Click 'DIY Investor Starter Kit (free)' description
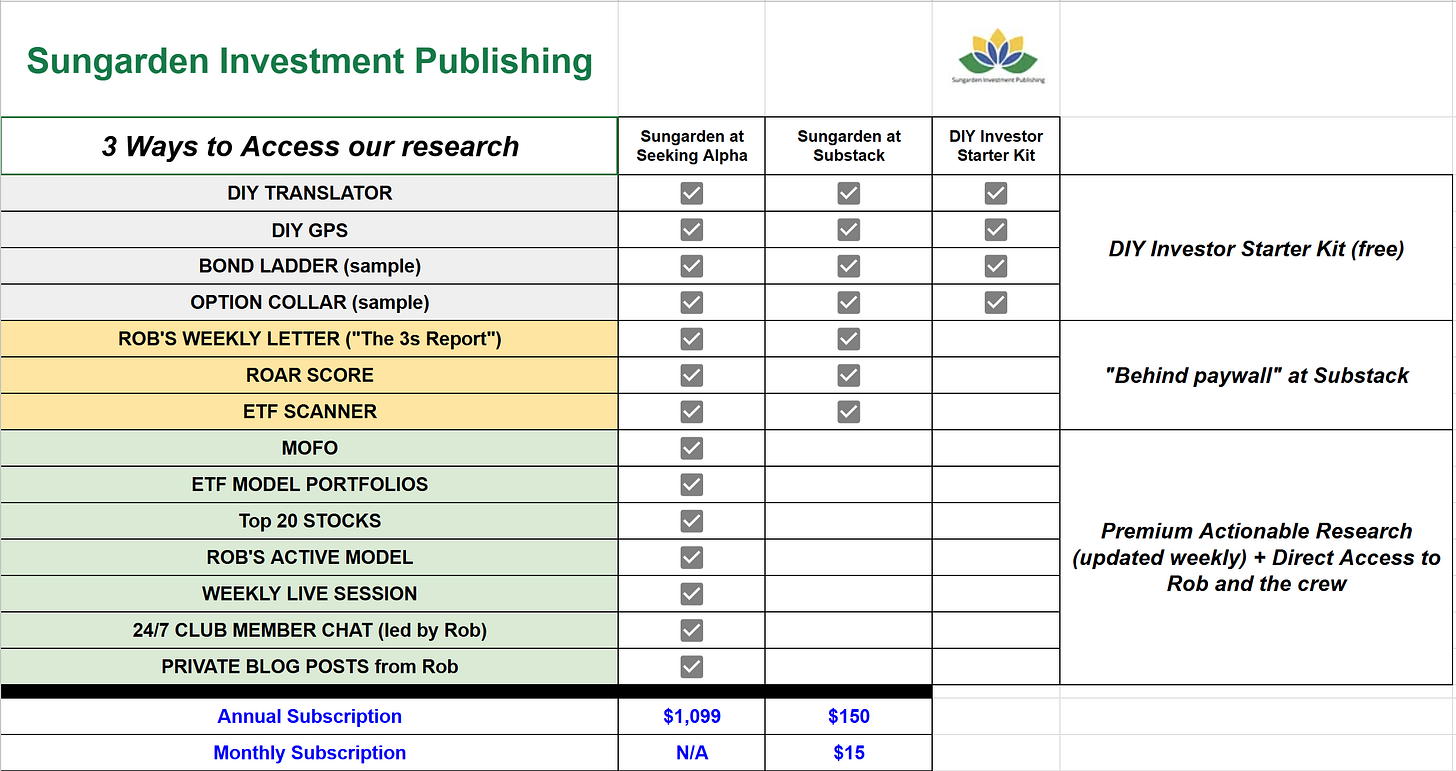The width and height of the screenshot is (1456, 771). [x=1256, y=248]
